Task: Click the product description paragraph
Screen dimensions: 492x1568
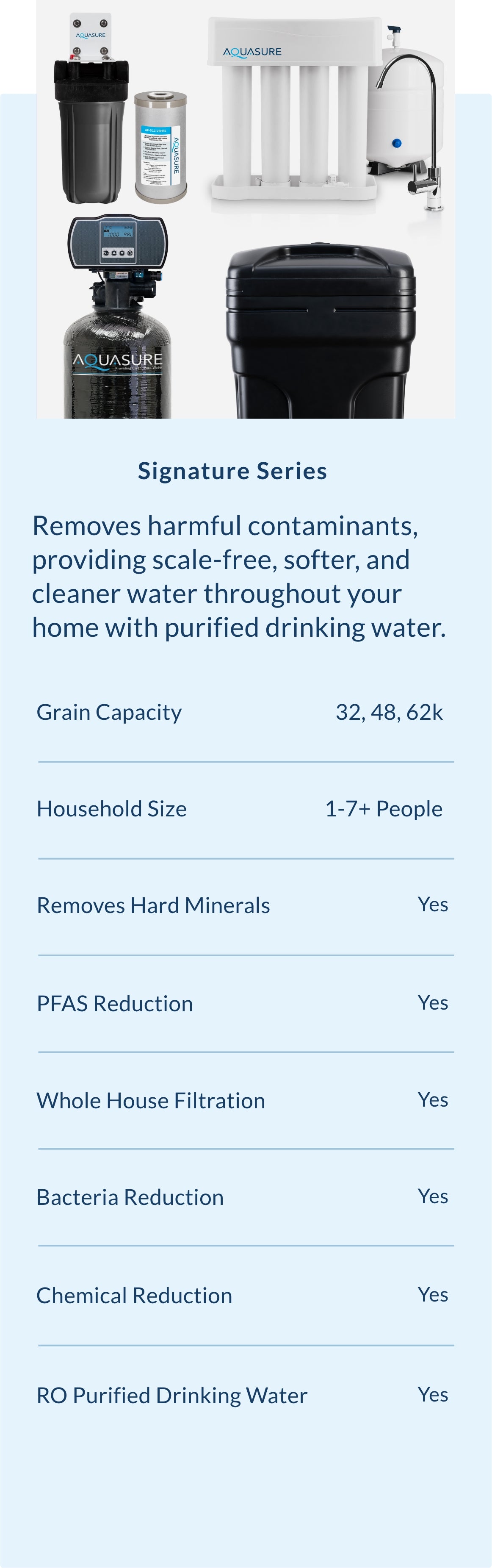Action: tap(239, 577)
